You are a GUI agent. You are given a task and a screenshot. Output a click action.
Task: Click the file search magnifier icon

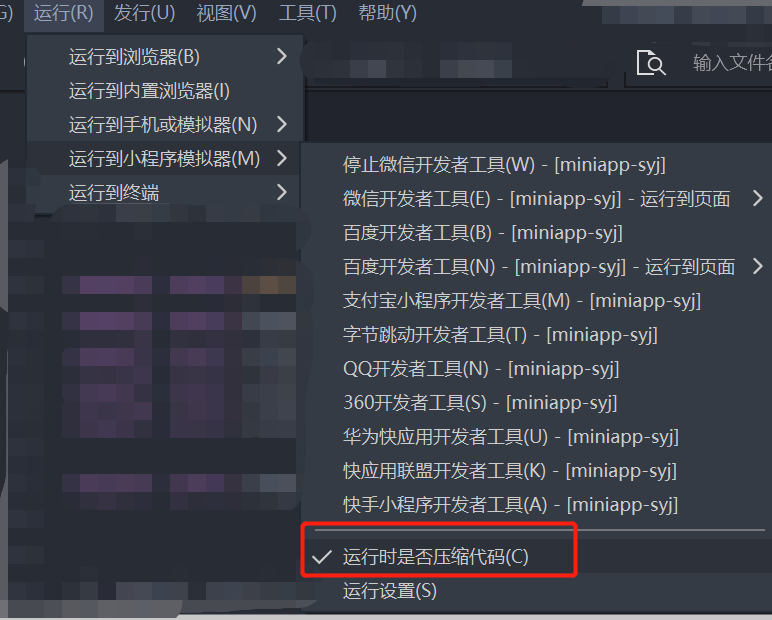(x=651, y=63)
